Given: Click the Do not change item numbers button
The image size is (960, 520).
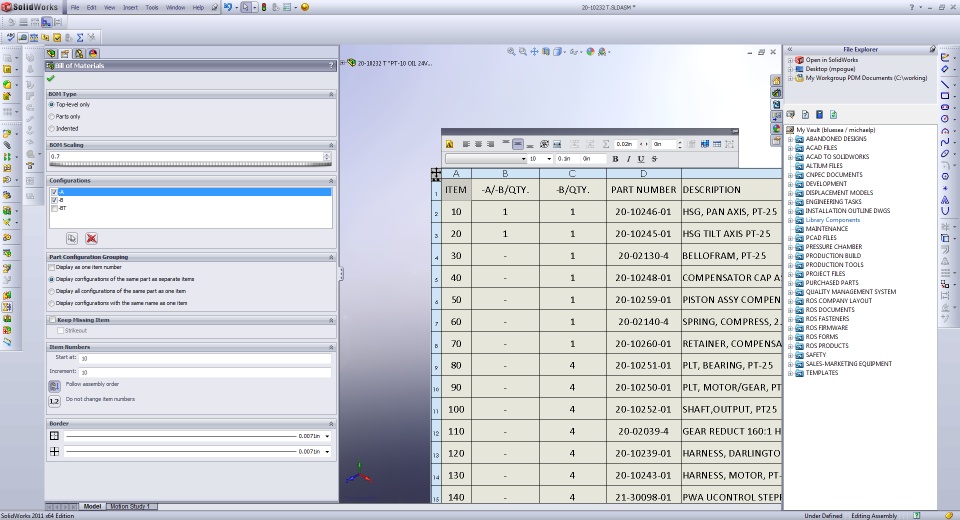Looking at the screenshot, I should point(54,401).
